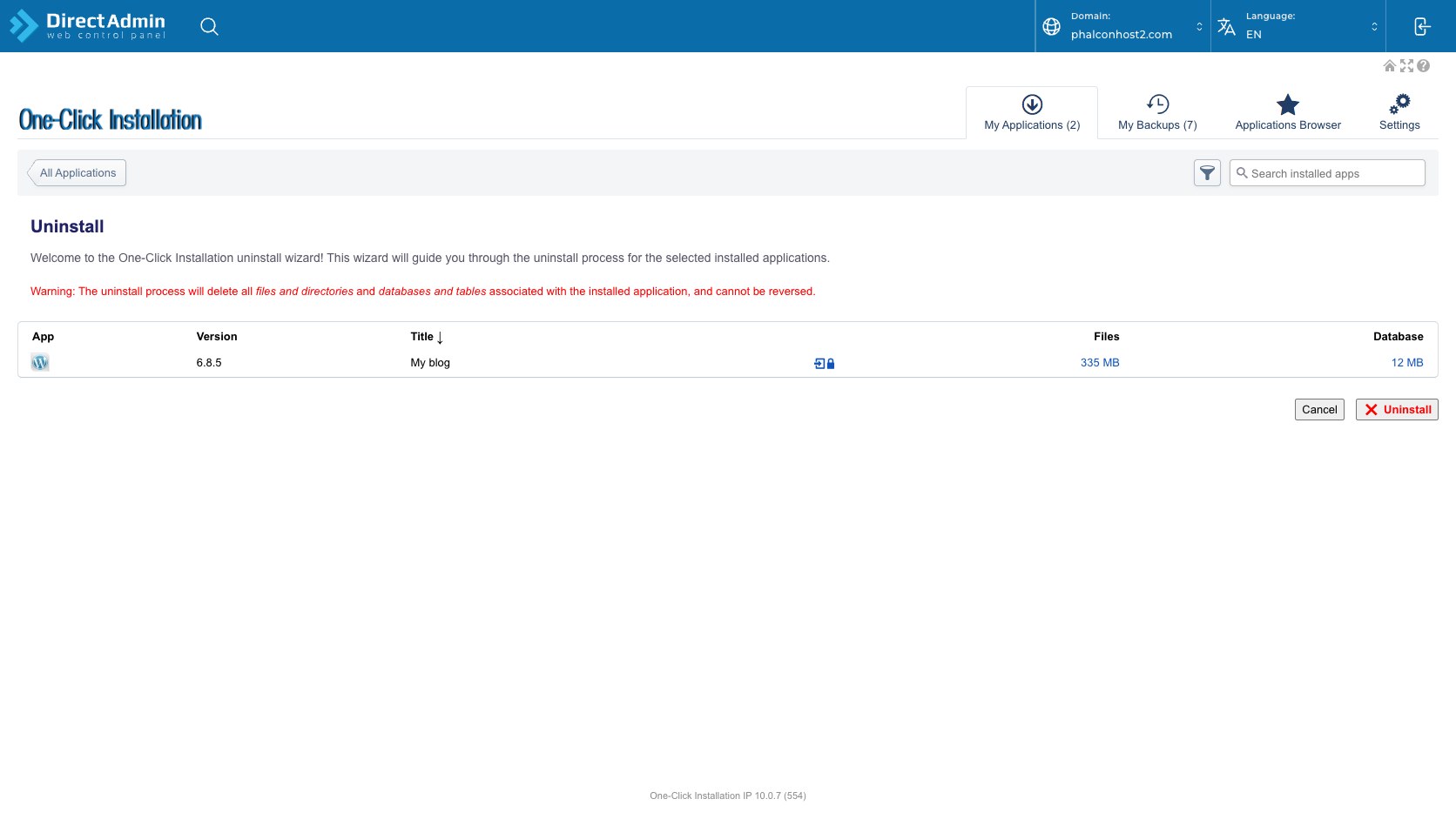Click the translate language icon
1456x819 pixels.
point(1226,26)
